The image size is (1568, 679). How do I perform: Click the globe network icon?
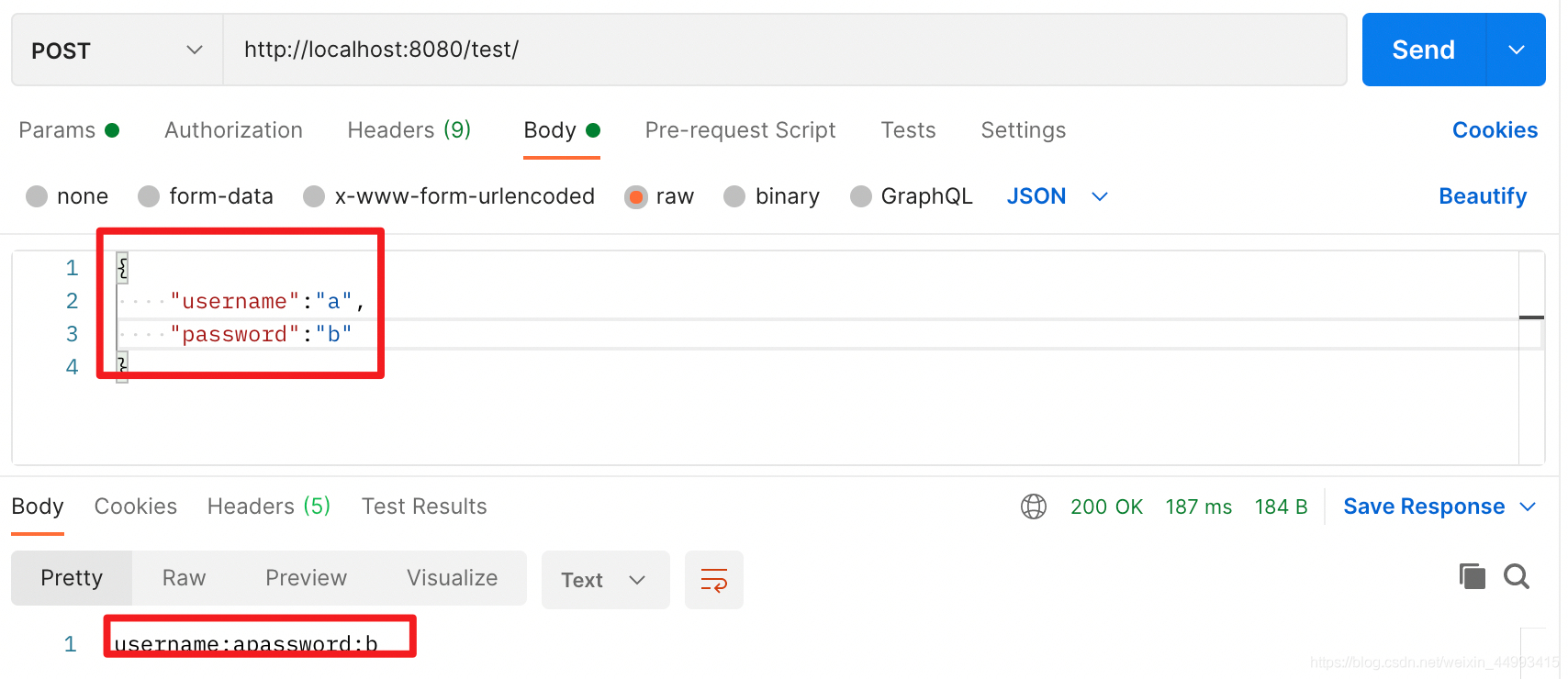click(1034, 506)
